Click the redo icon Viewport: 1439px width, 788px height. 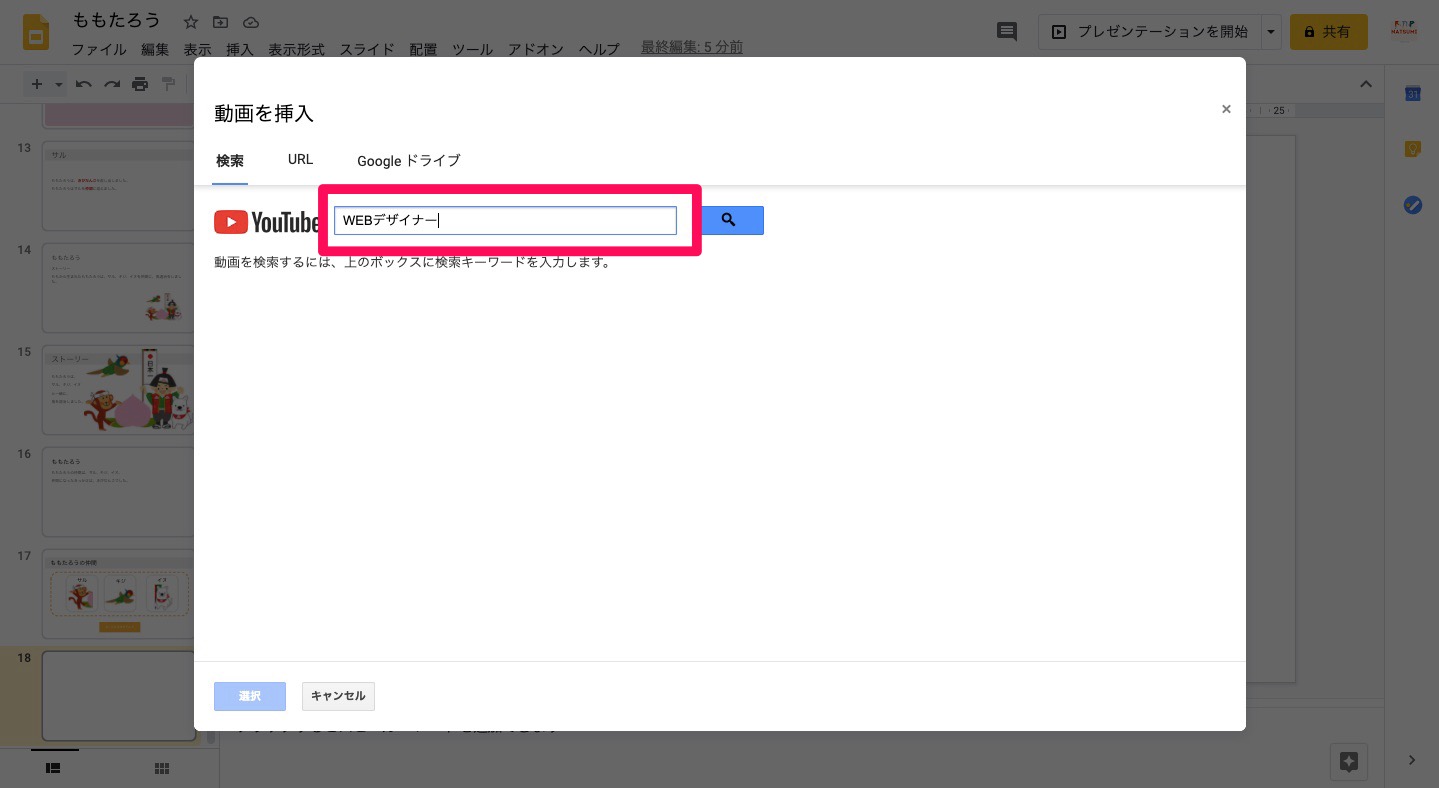tap(112, 84)
